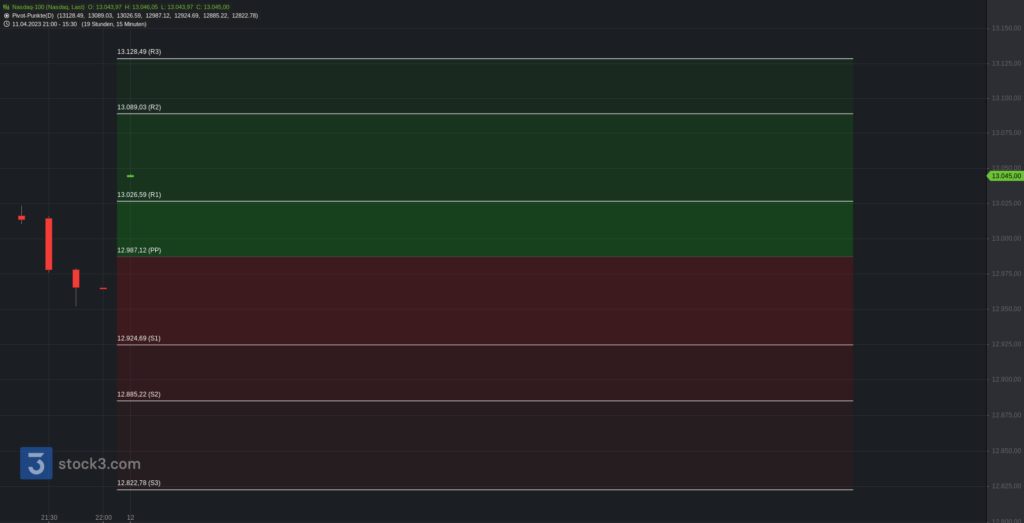The height and width of the screenshot is (523, 1024).
Task: Select the pivot point label 12.987,12 (PP)
Action: [139, 250]
